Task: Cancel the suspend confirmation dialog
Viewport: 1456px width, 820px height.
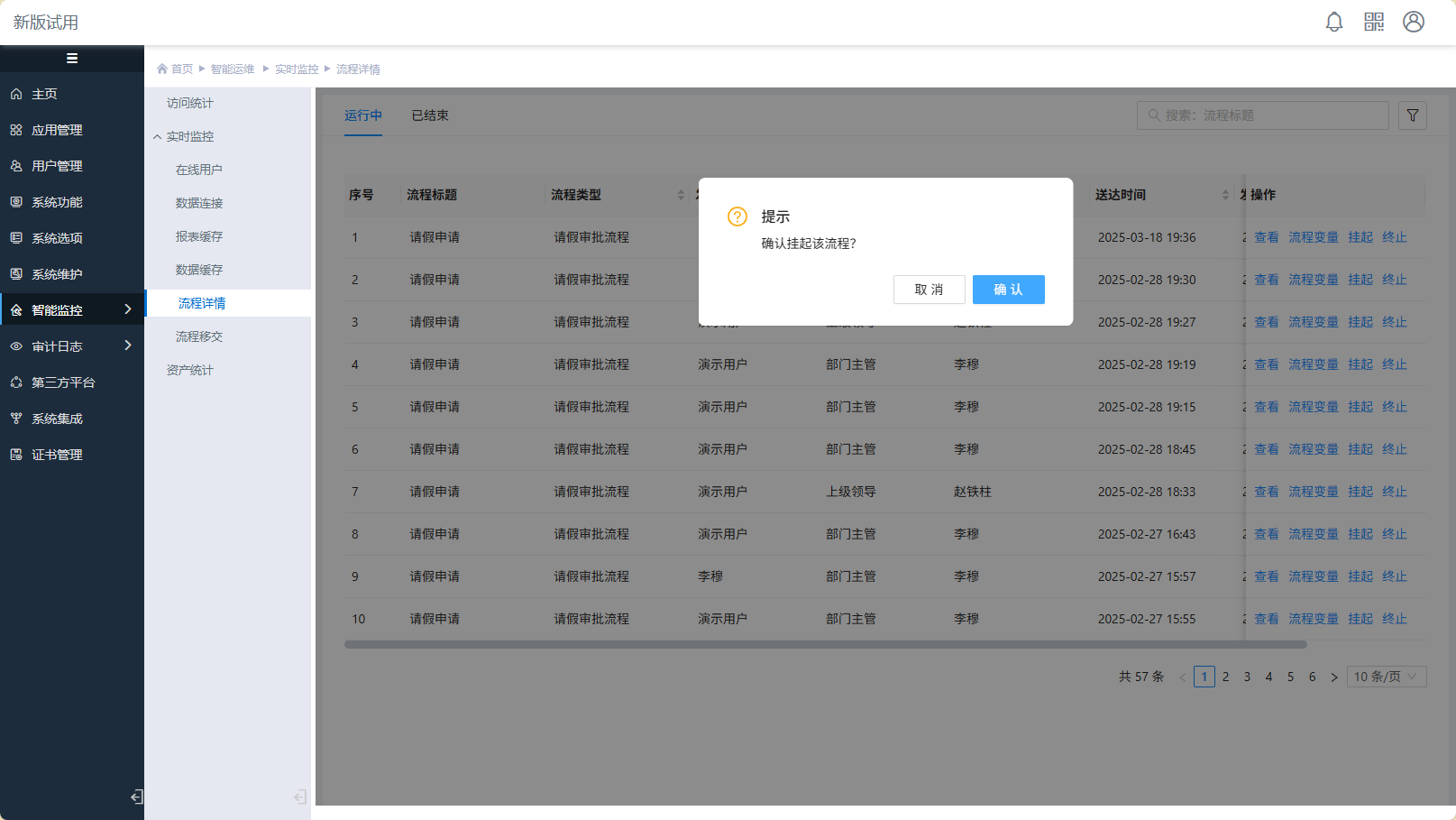Action: (x=929, y=290)
